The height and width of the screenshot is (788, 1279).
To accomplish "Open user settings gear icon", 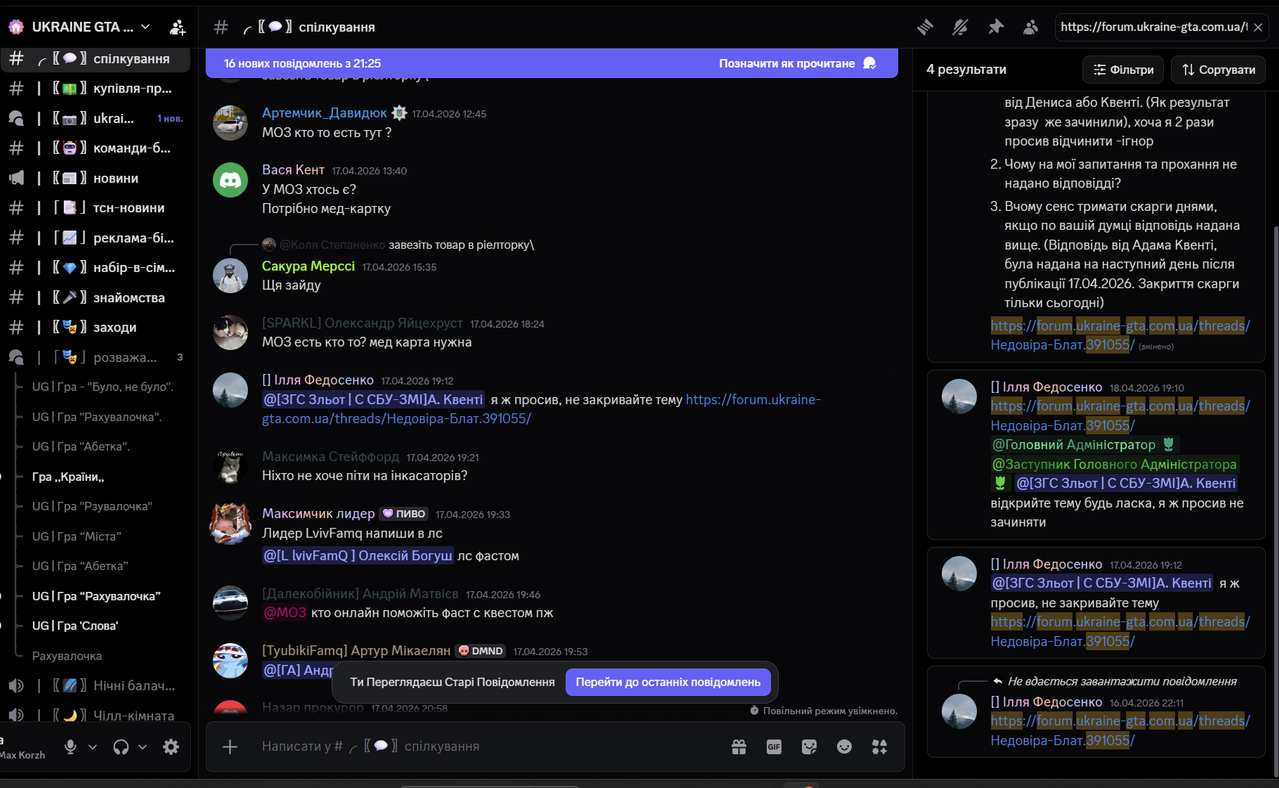I will (x=171, y=746).
